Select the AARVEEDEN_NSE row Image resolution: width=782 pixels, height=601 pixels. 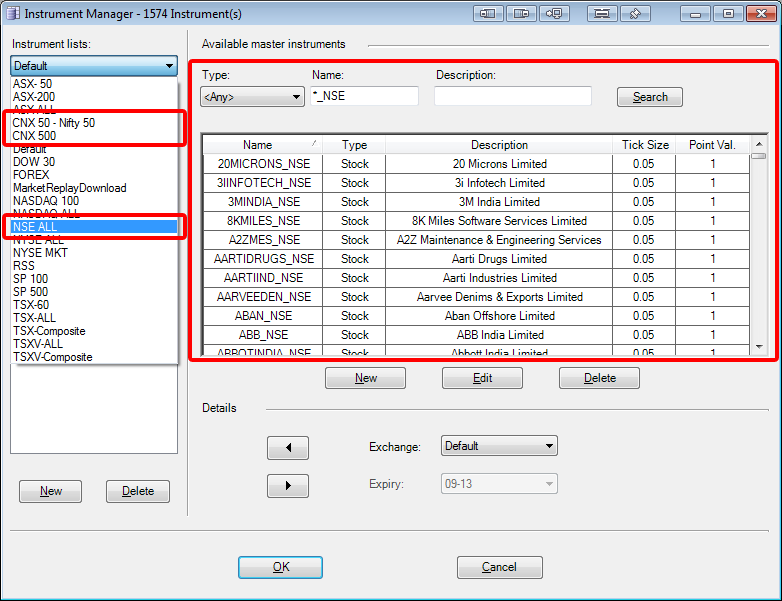[476, 297]
